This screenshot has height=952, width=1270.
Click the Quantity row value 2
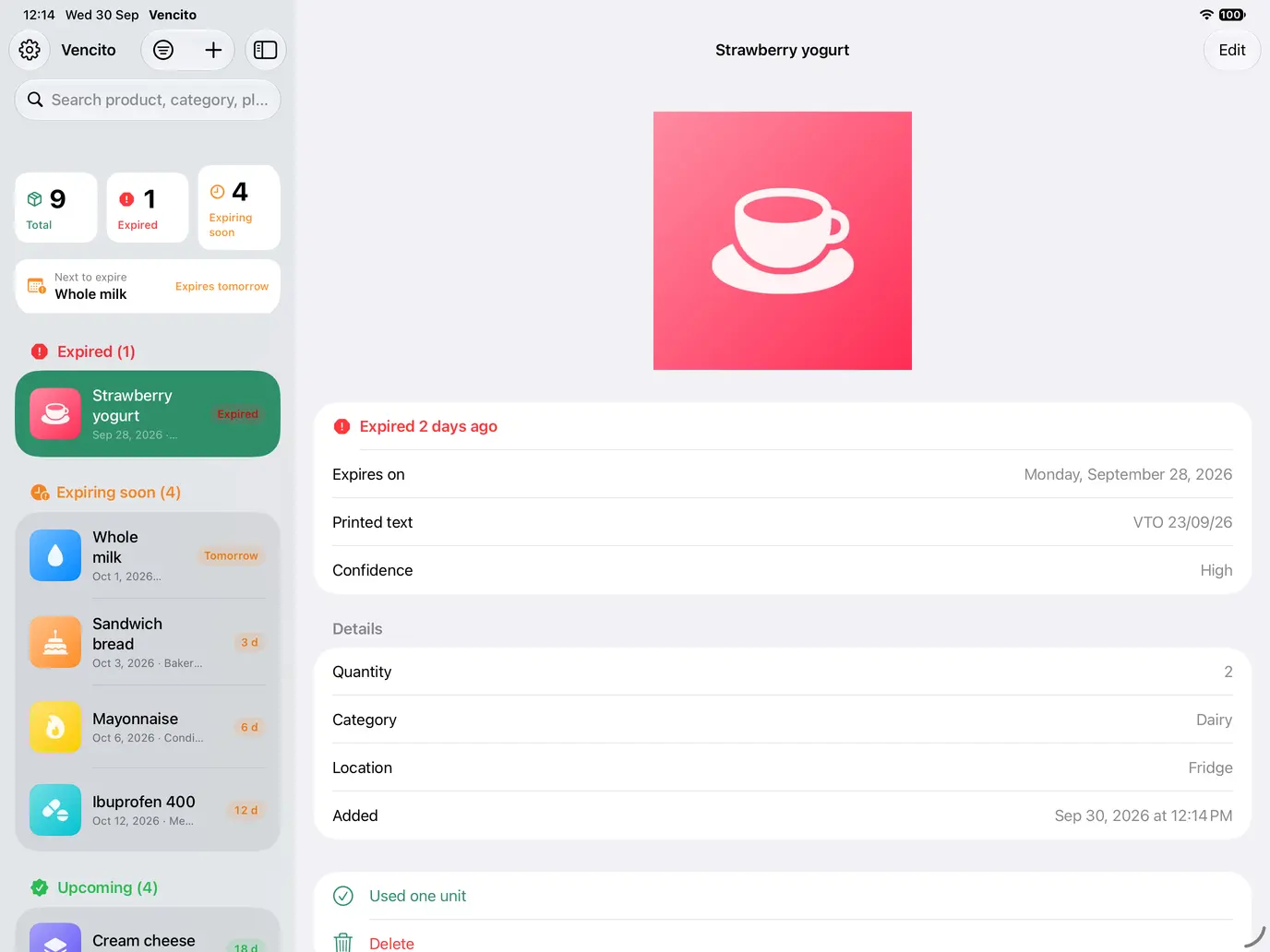1228,672
